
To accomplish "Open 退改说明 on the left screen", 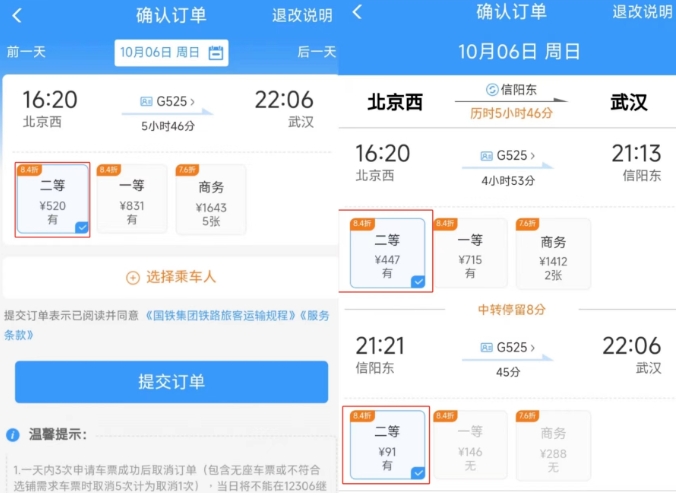I will tap(302, 16).
